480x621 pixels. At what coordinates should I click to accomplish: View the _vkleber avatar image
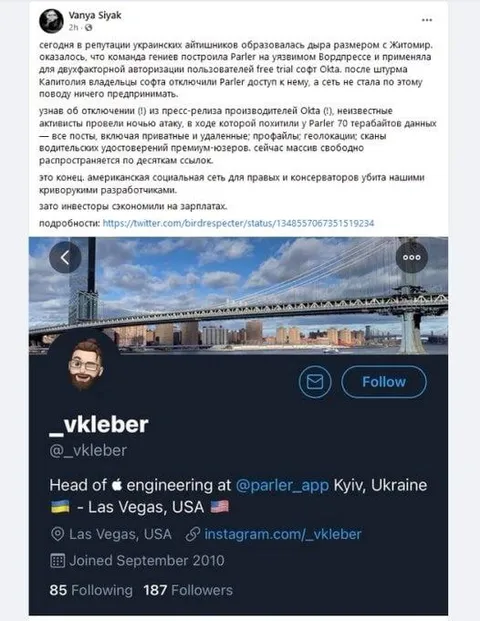point(84,364)
